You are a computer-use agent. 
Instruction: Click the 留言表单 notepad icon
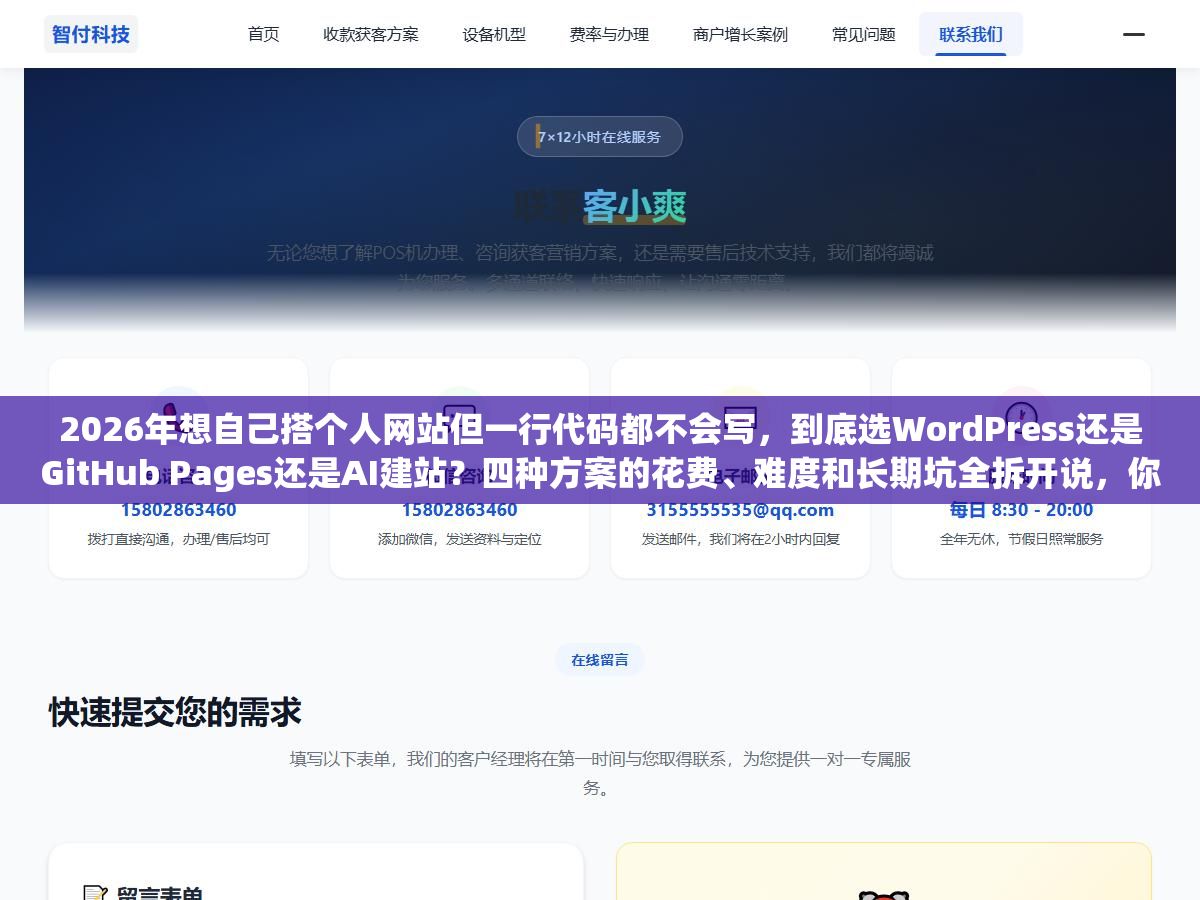(x=95, y=895)
